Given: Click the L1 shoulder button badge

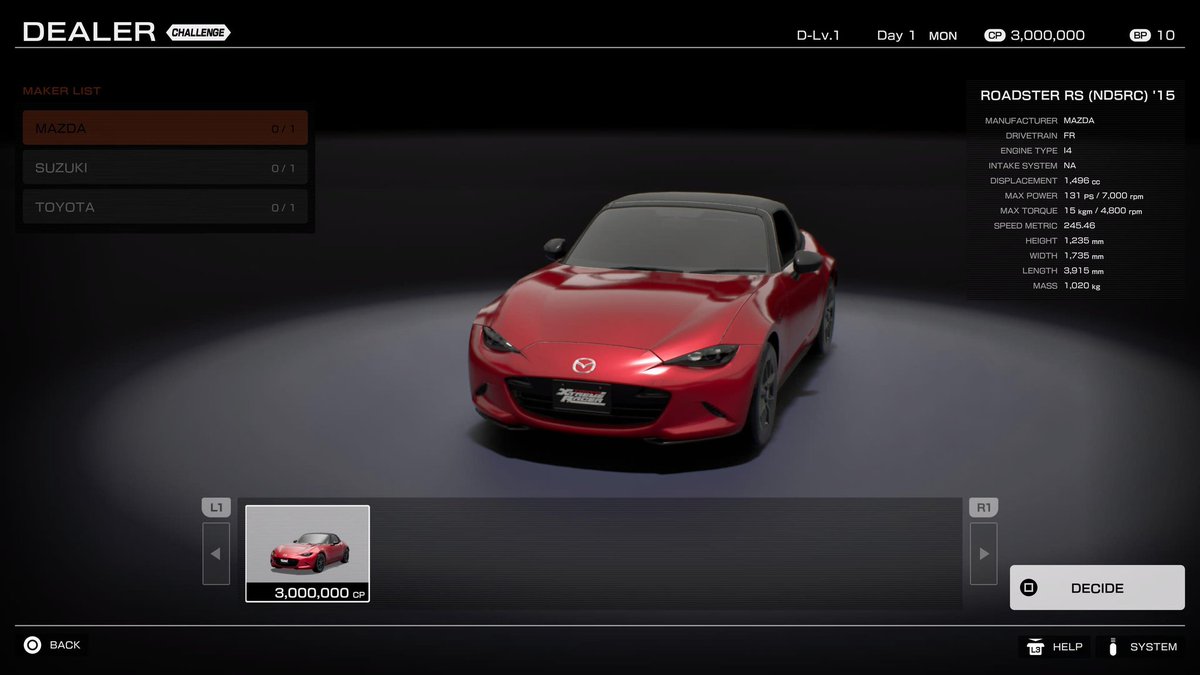Looking at the screenshot, I should [215, 507].
